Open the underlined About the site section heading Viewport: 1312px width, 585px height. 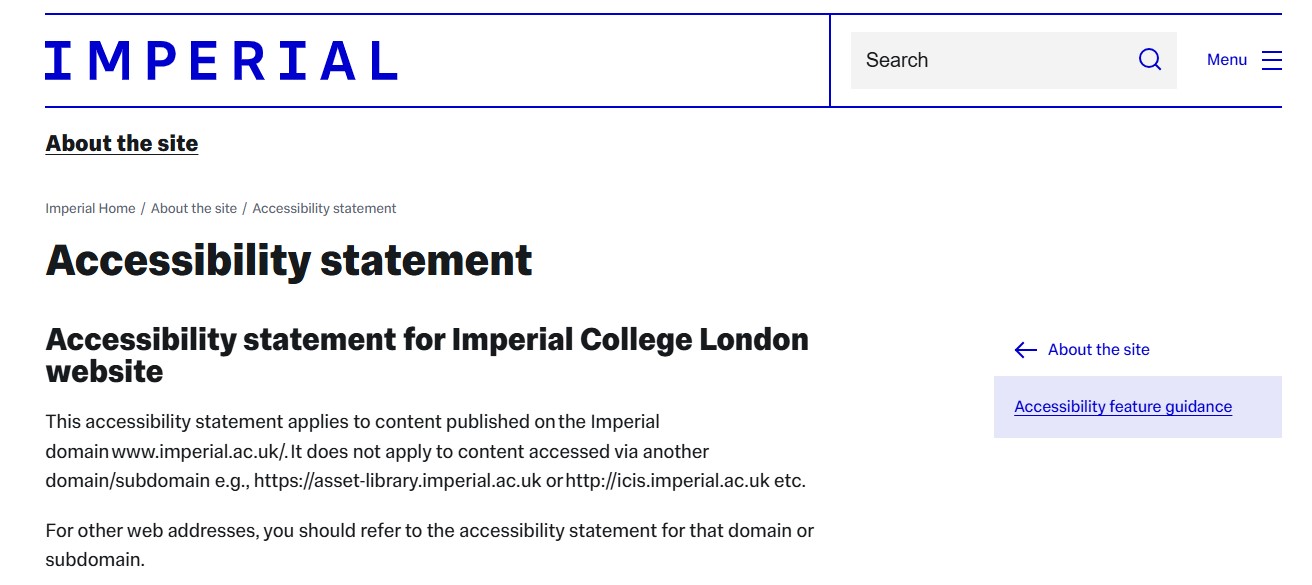122,143
